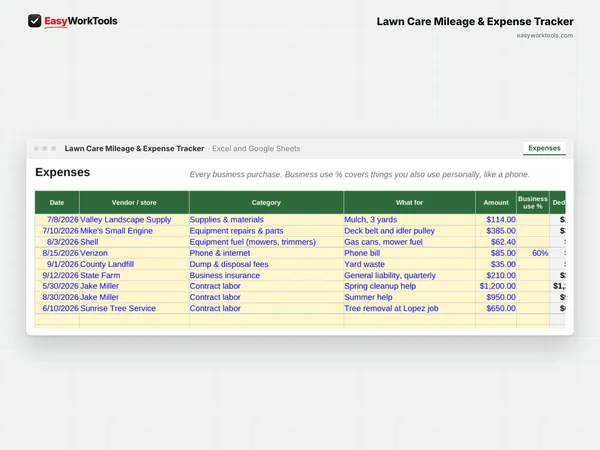Click the Valley Landscape Supply vendor cell

(x=134, y=220)
